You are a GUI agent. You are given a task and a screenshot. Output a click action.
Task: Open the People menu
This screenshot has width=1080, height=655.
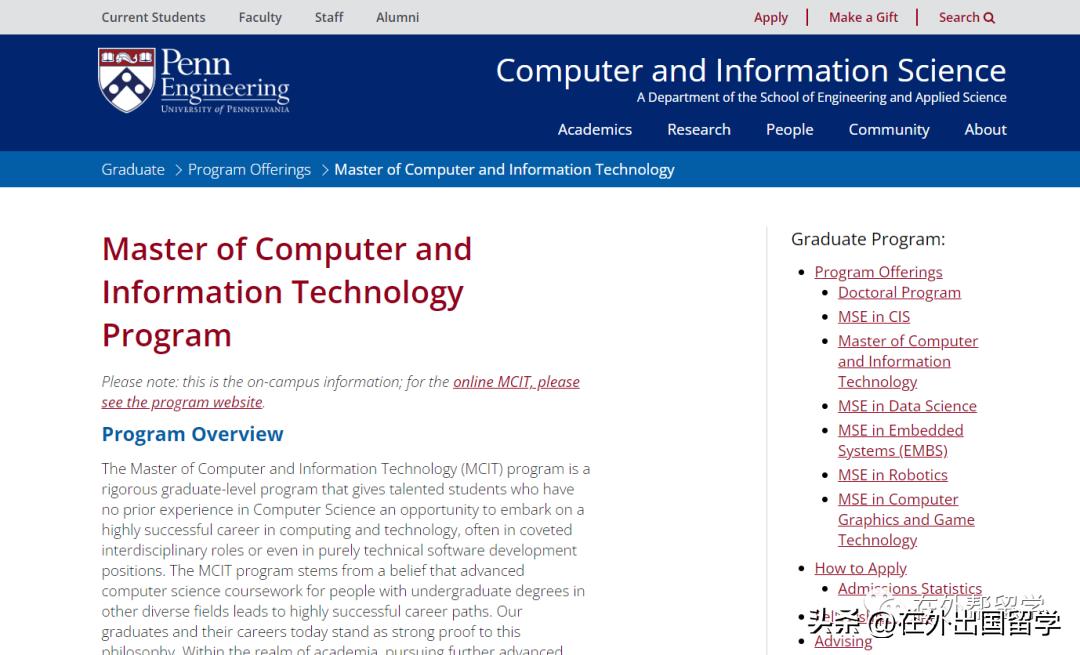click(x=789, y=129)
